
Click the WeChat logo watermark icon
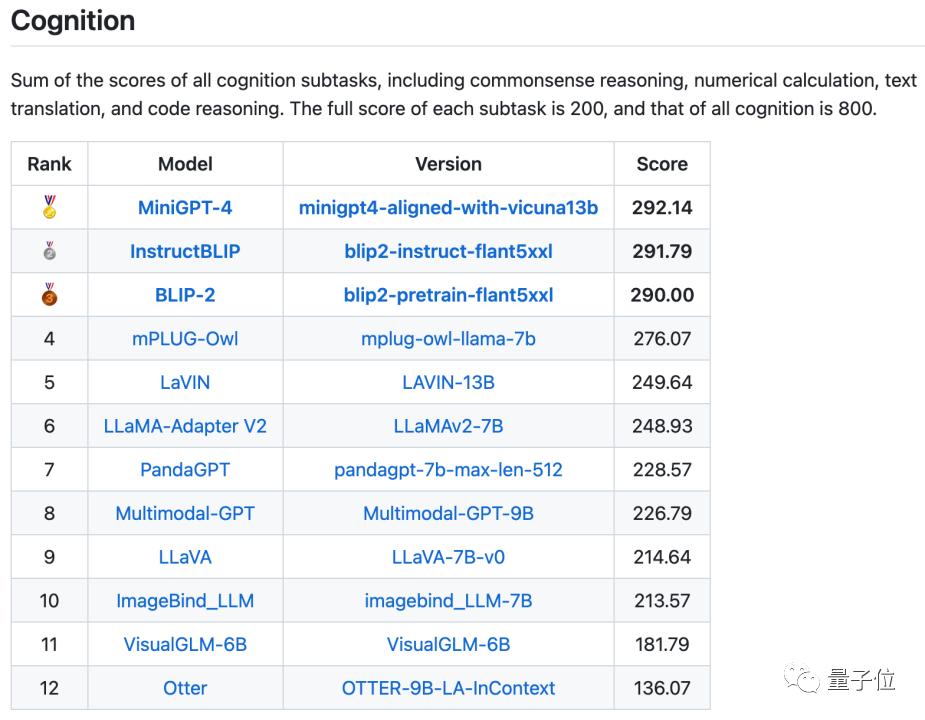pyautogui.click(x=802, y=679)
